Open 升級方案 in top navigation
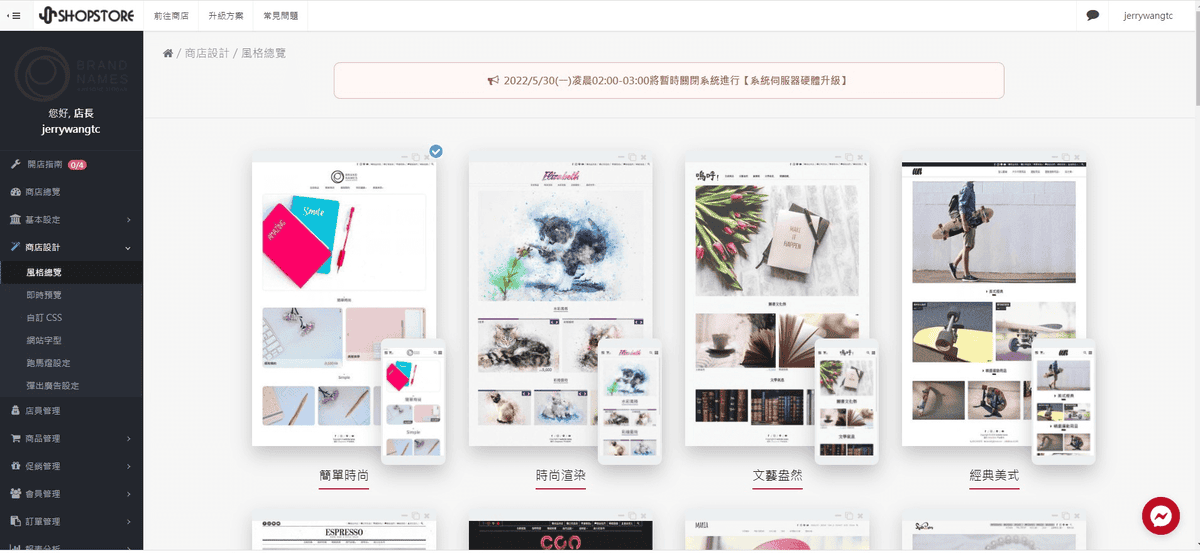Image resolution: width=1200 pixels, height=553 pixels. click(226, 16)
